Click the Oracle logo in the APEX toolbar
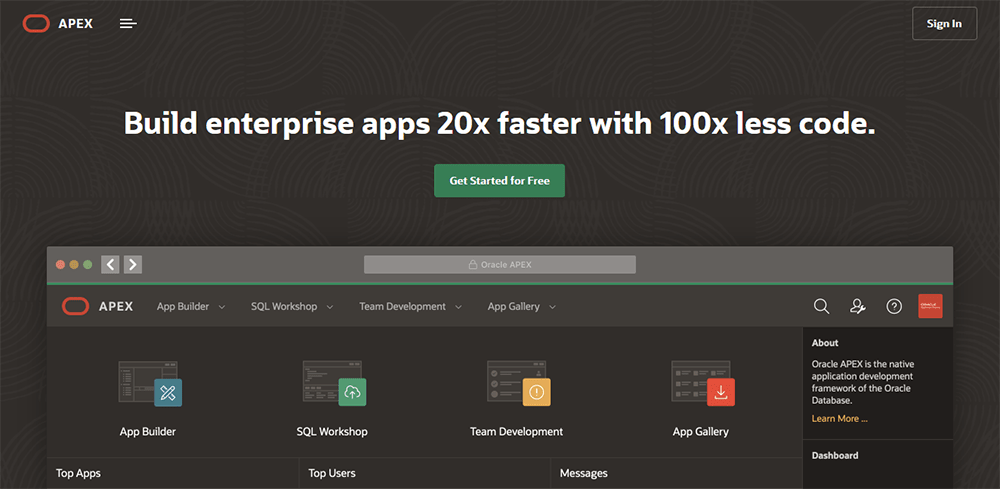 pos(75,306)
